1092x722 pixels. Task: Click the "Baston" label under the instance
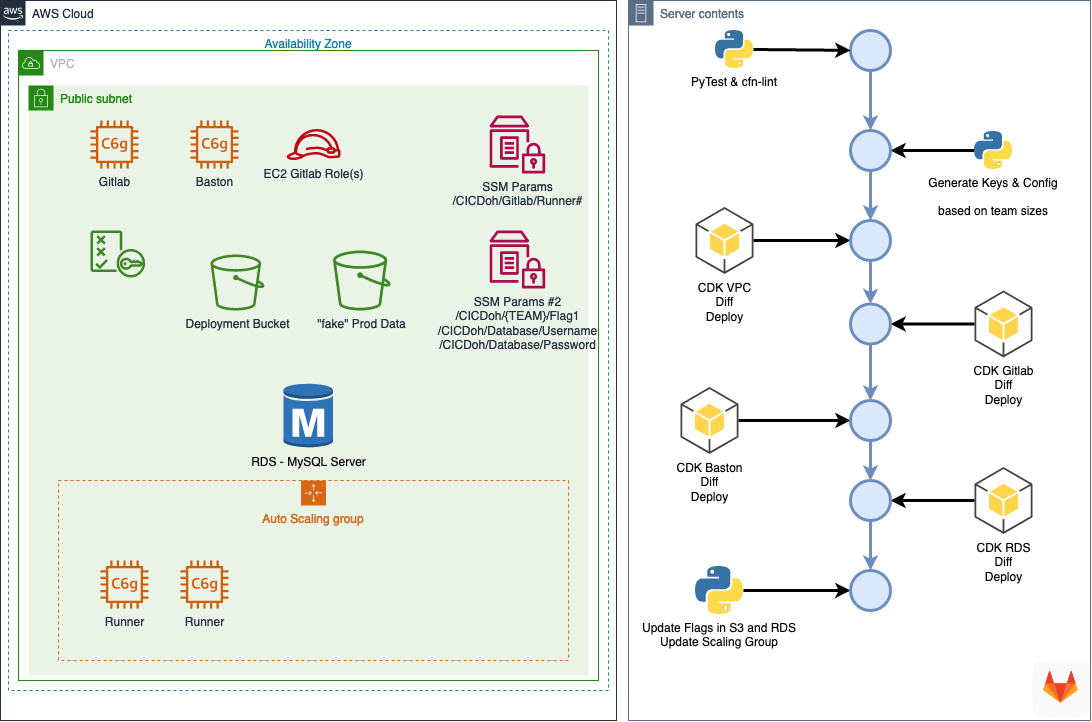coord(214,182)
